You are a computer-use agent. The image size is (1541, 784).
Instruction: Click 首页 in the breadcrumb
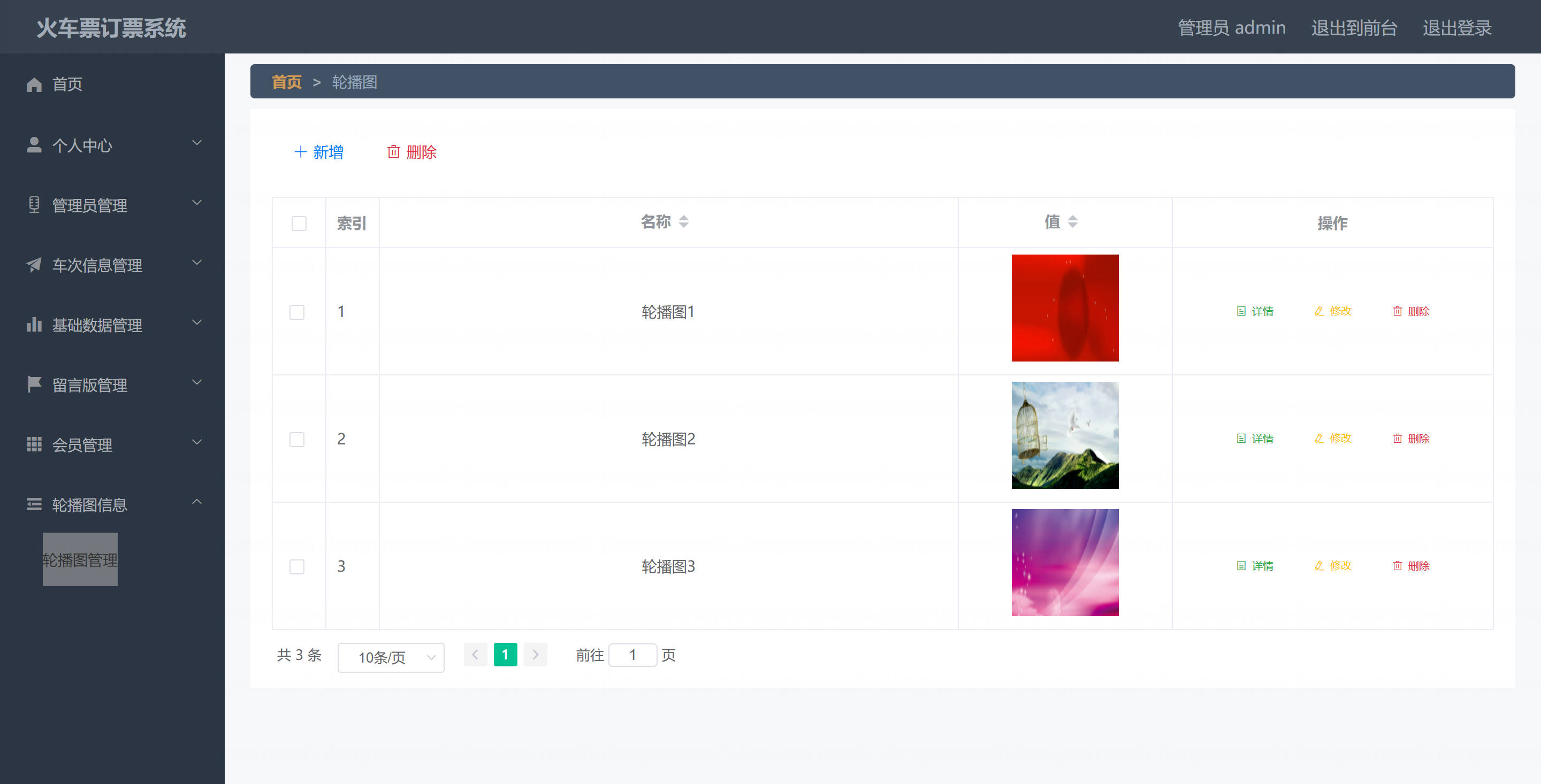[287, 82]
